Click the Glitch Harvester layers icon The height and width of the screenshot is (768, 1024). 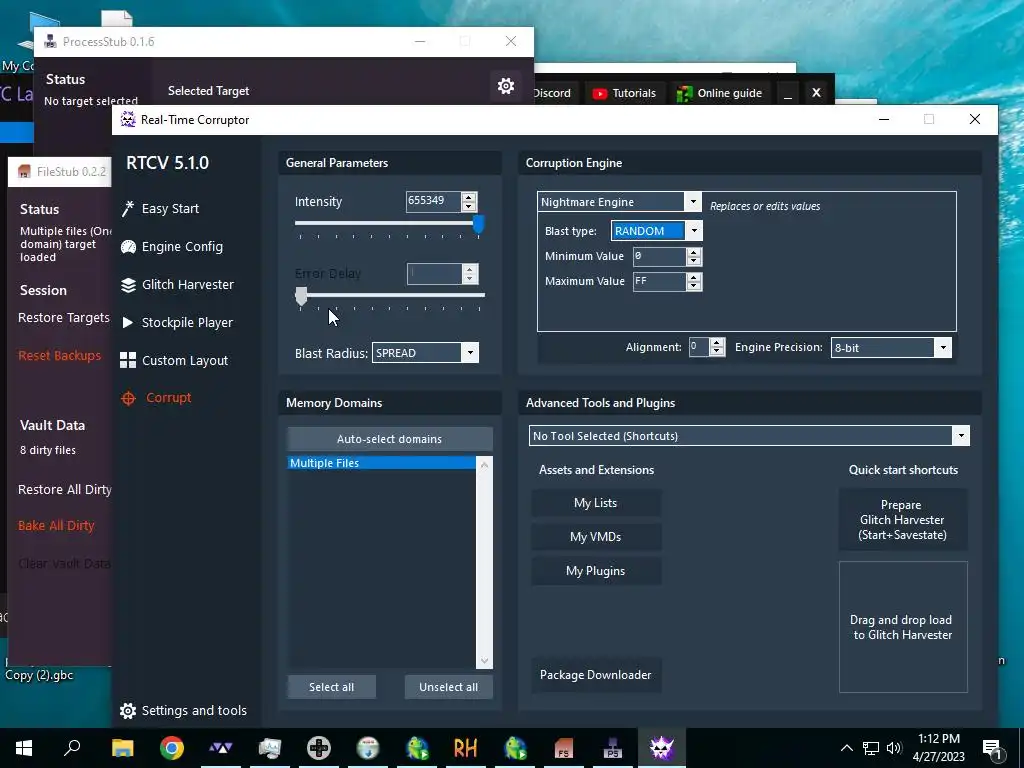pyautogui.click(x=128, y=285)
